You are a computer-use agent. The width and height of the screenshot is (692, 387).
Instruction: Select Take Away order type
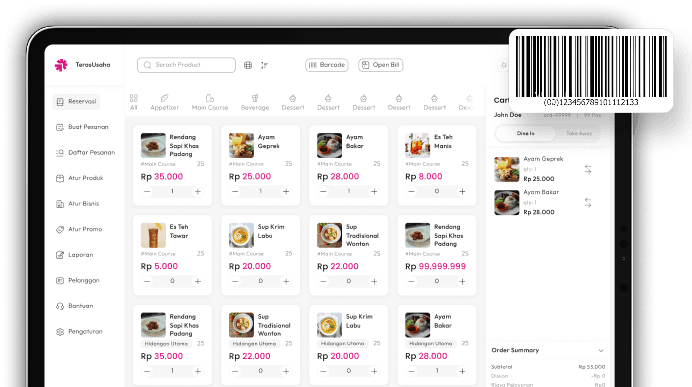(579, 133)
